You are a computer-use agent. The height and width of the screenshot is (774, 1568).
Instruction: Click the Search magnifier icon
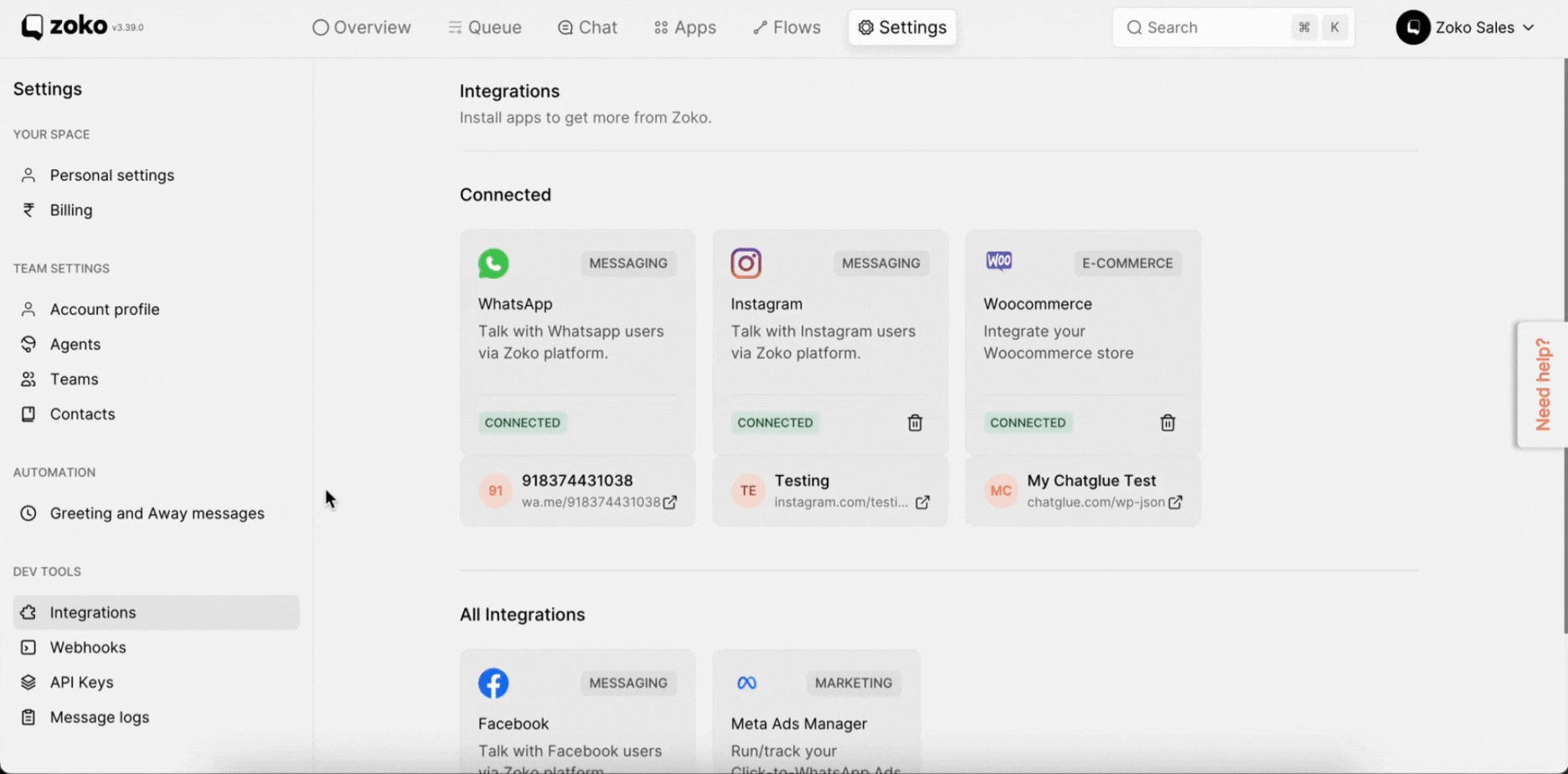(1134, 28)
